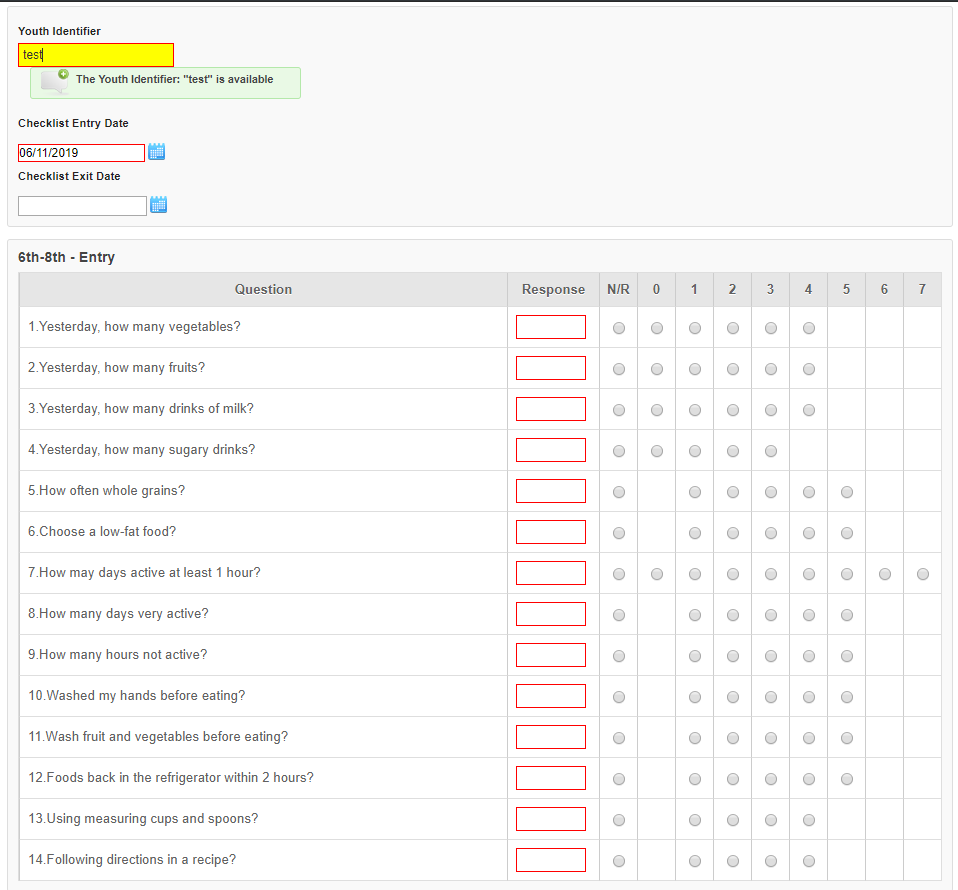Select 4 for vegetables question

click(809, 328)
